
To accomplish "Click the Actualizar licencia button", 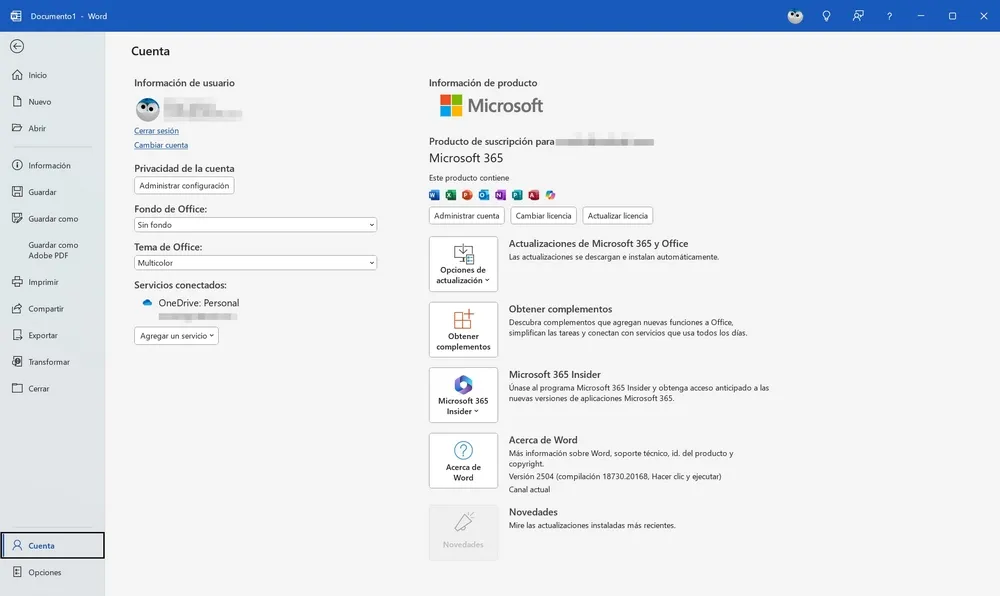I will (x=617, y=215).
